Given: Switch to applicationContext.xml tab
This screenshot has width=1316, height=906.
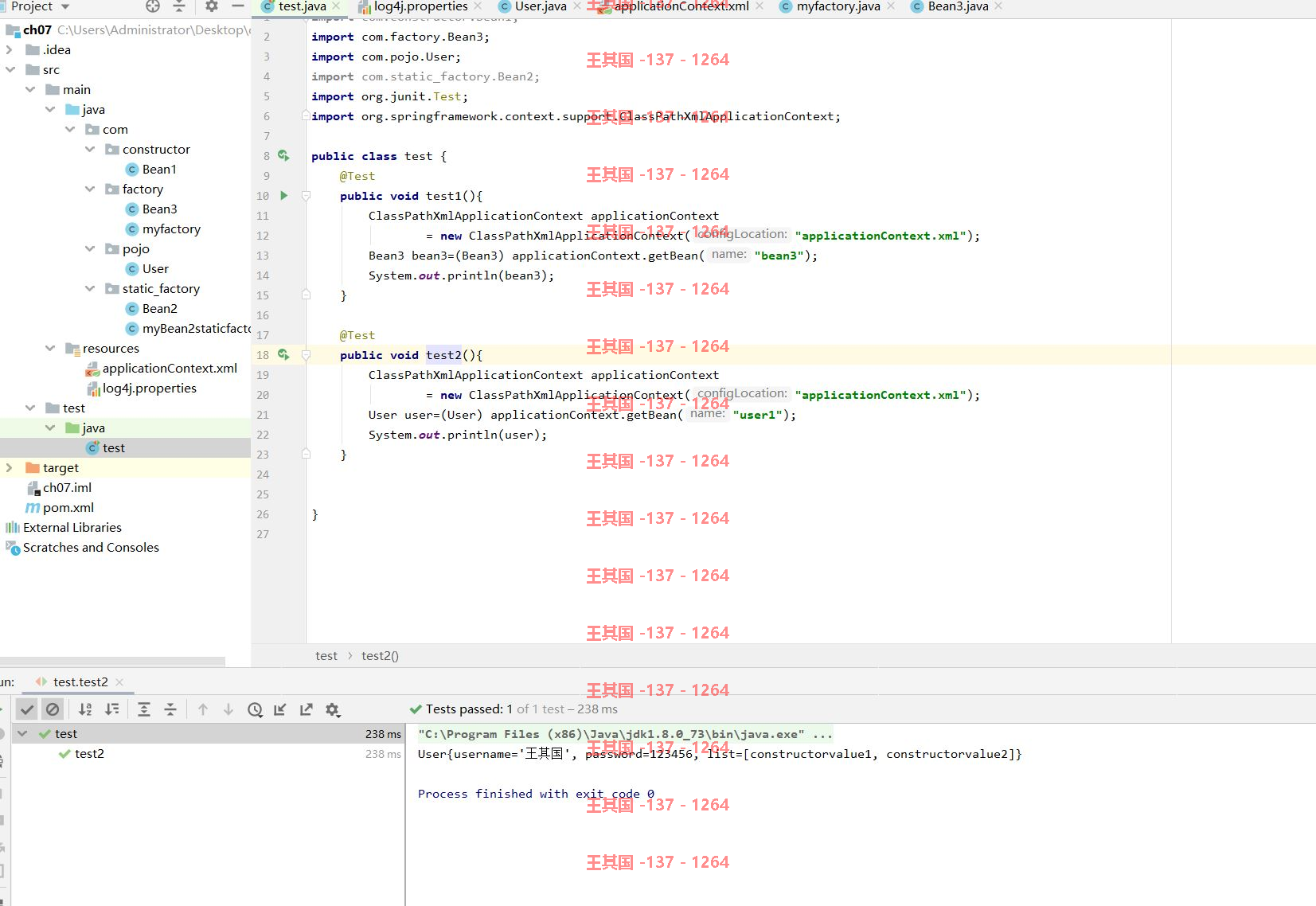Looking at the screenshot, I should tap(681, 6).
